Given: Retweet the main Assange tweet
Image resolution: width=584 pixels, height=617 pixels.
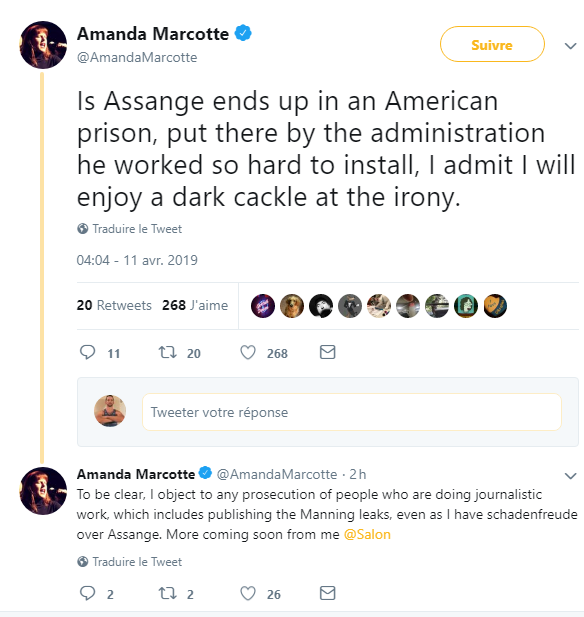Looking at the screenshot, I should [x=167, y=352].
